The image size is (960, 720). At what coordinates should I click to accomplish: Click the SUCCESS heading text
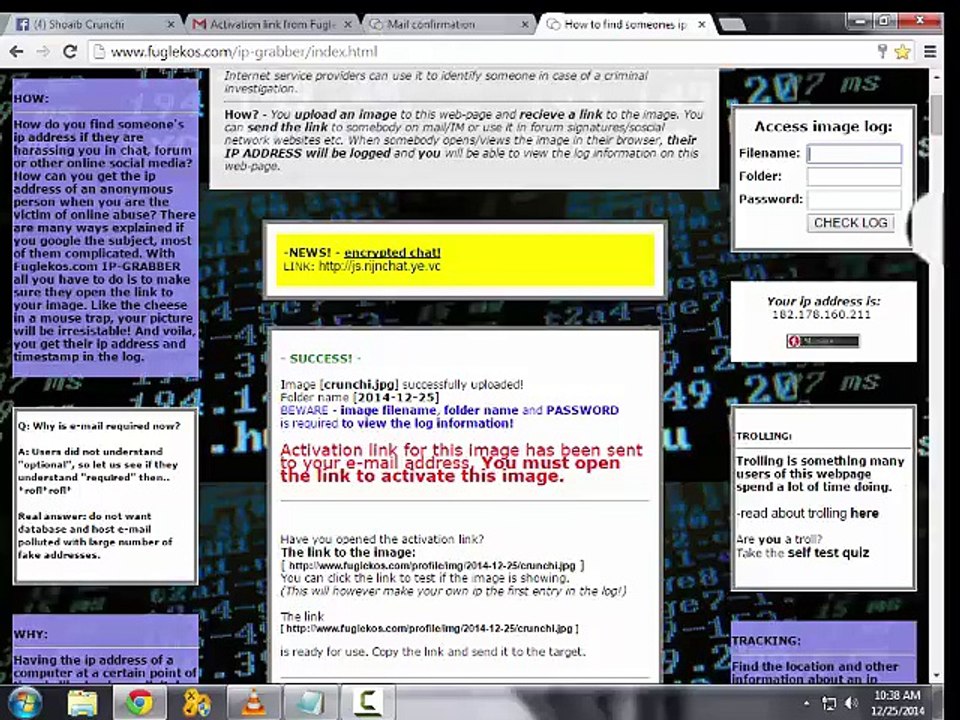tap(321, 359)
